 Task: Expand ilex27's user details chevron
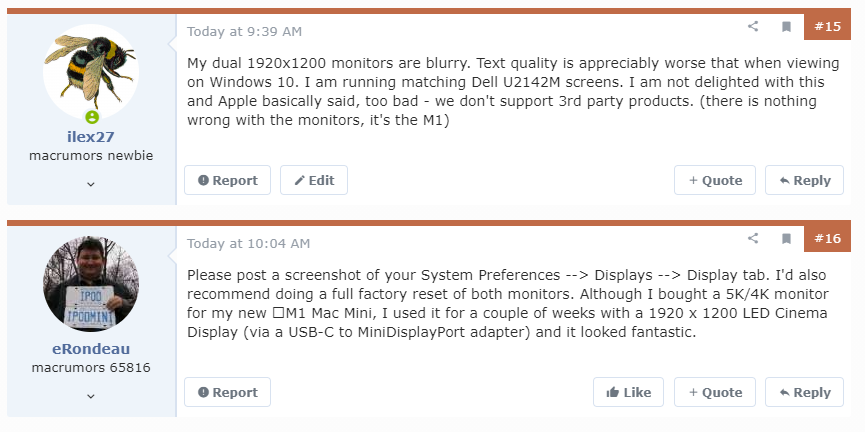tap(91, 184)
